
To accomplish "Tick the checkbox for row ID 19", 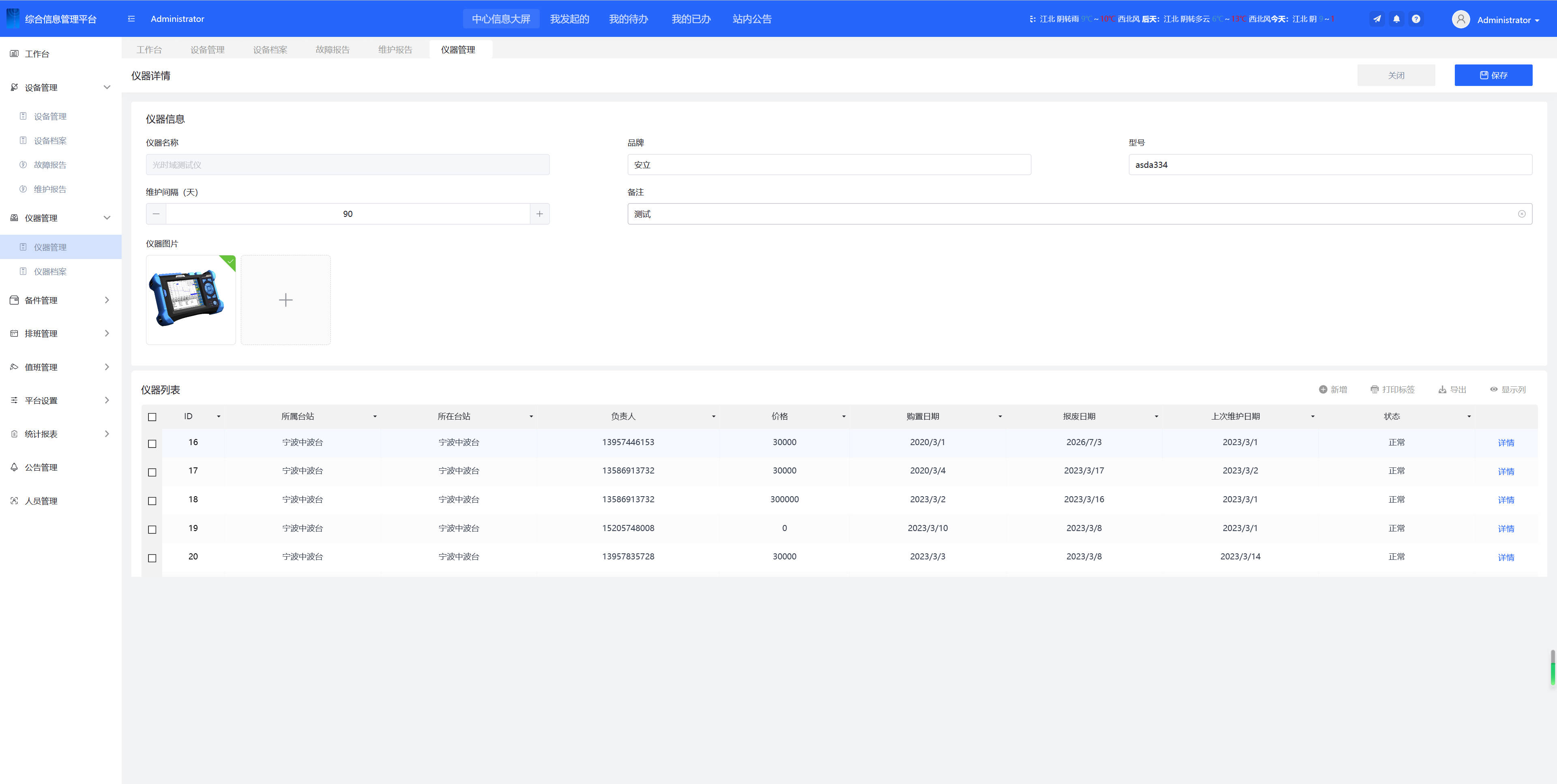I will (x=152, y=529).
